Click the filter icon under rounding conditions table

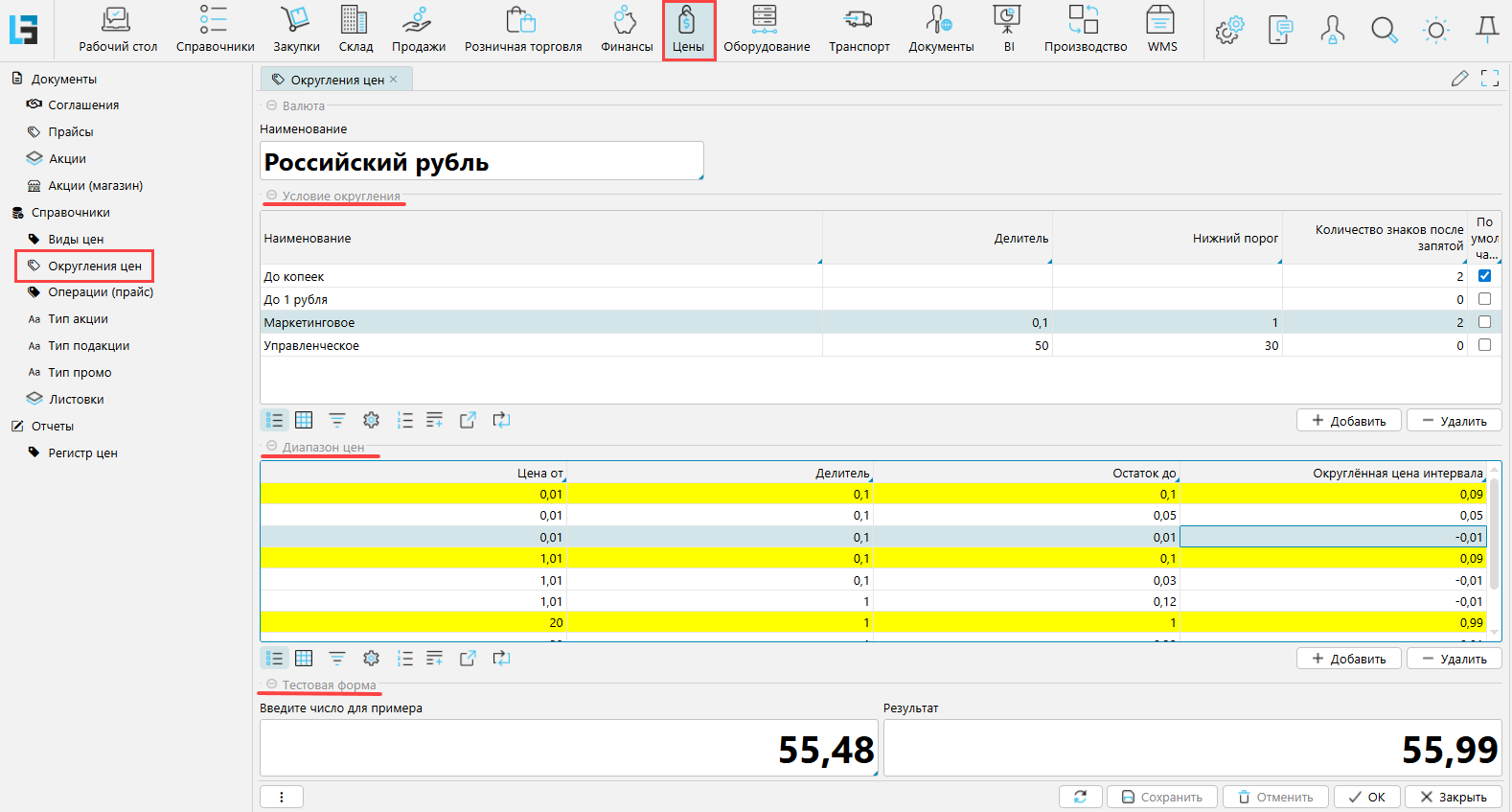pos(337,420)
